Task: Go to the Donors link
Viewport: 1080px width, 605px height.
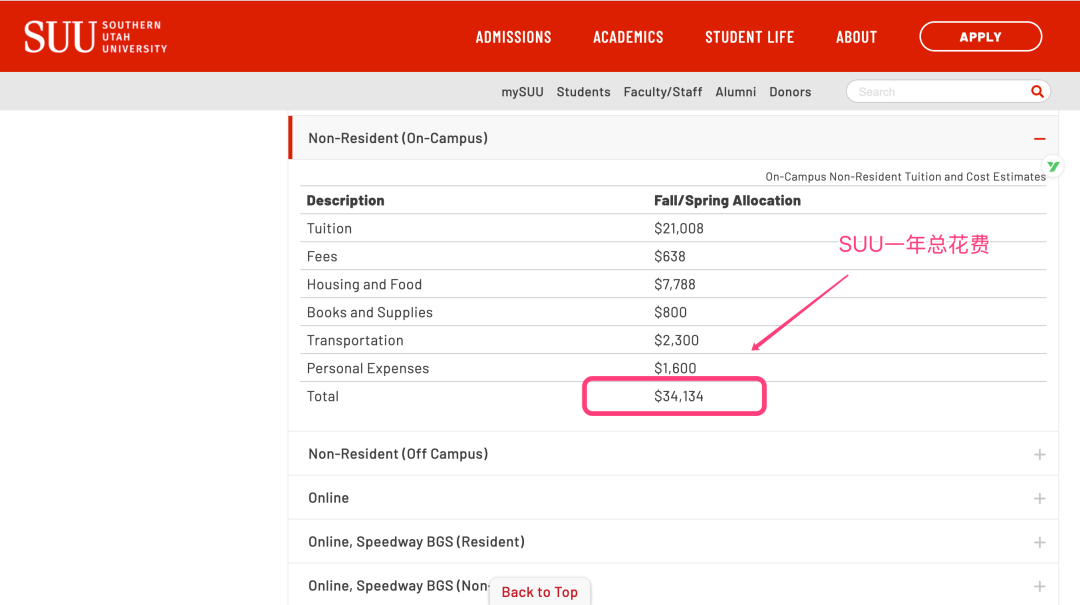Action: (790, 92)
